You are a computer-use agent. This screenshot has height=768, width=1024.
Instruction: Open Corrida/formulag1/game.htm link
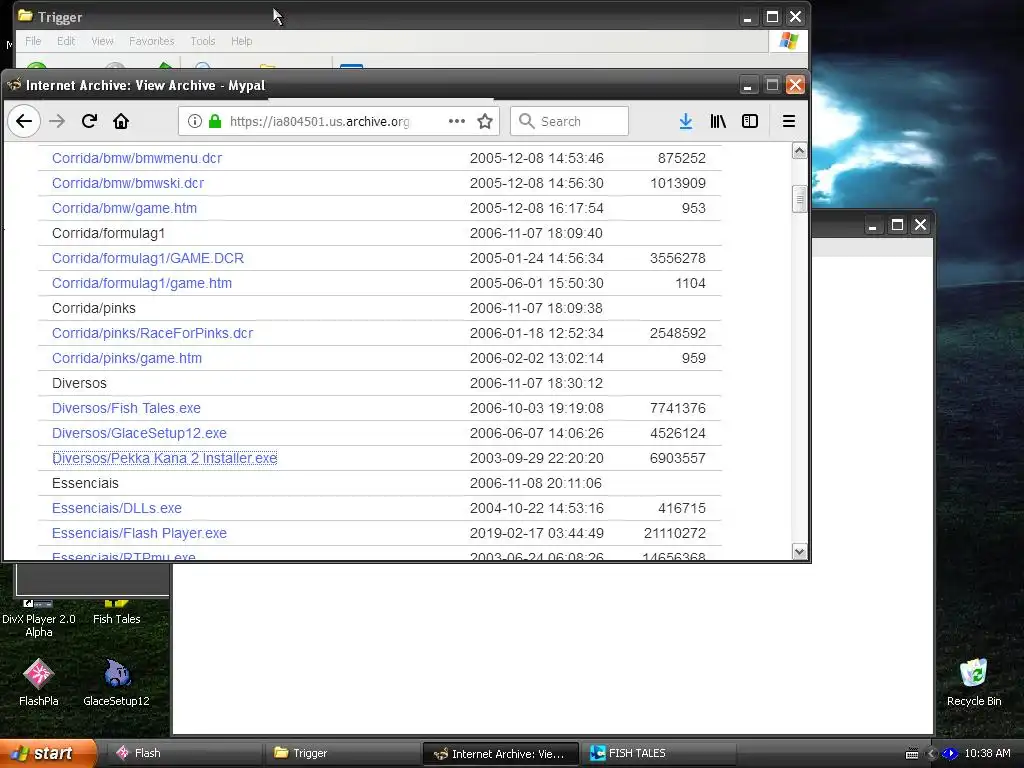click(x=142, y=283)
